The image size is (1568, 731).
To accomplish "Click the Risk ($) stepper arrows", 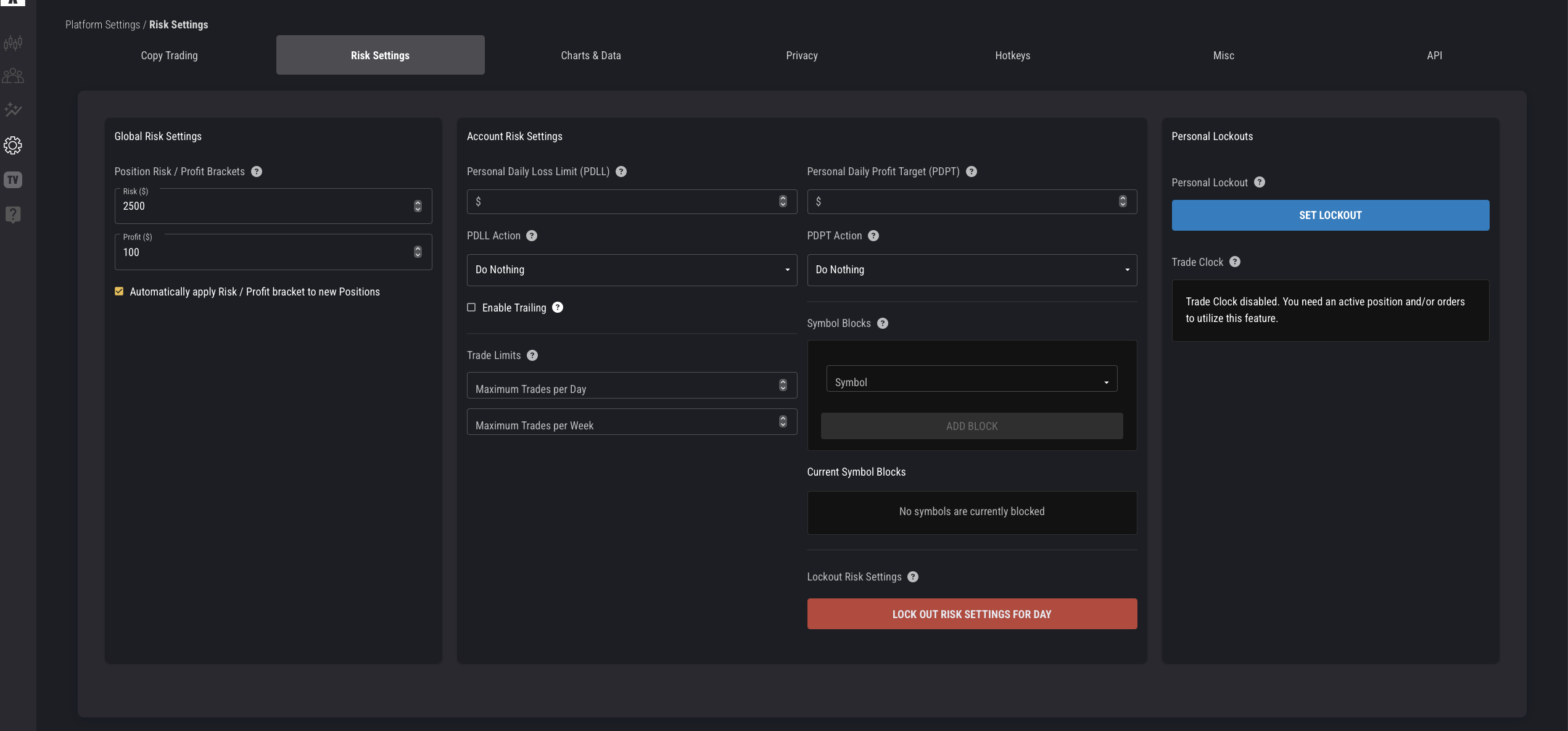I will pyautogui.click(x=418, y=206).
